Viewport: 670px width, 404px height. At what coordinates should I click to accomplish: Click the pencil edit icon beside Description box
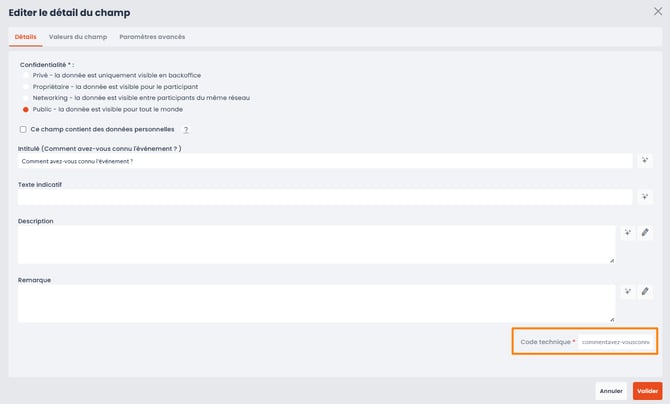645,232
